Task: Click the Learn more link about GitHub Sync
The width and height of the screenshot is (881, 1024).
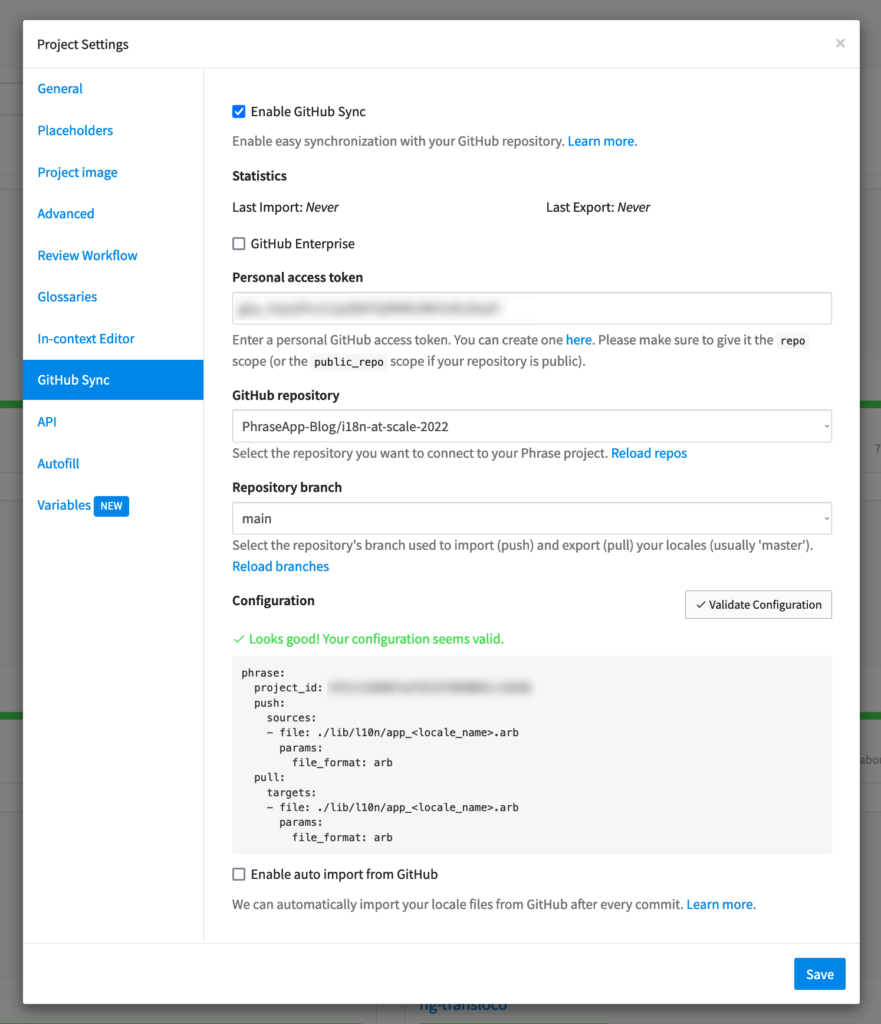Action: [599, 141]
